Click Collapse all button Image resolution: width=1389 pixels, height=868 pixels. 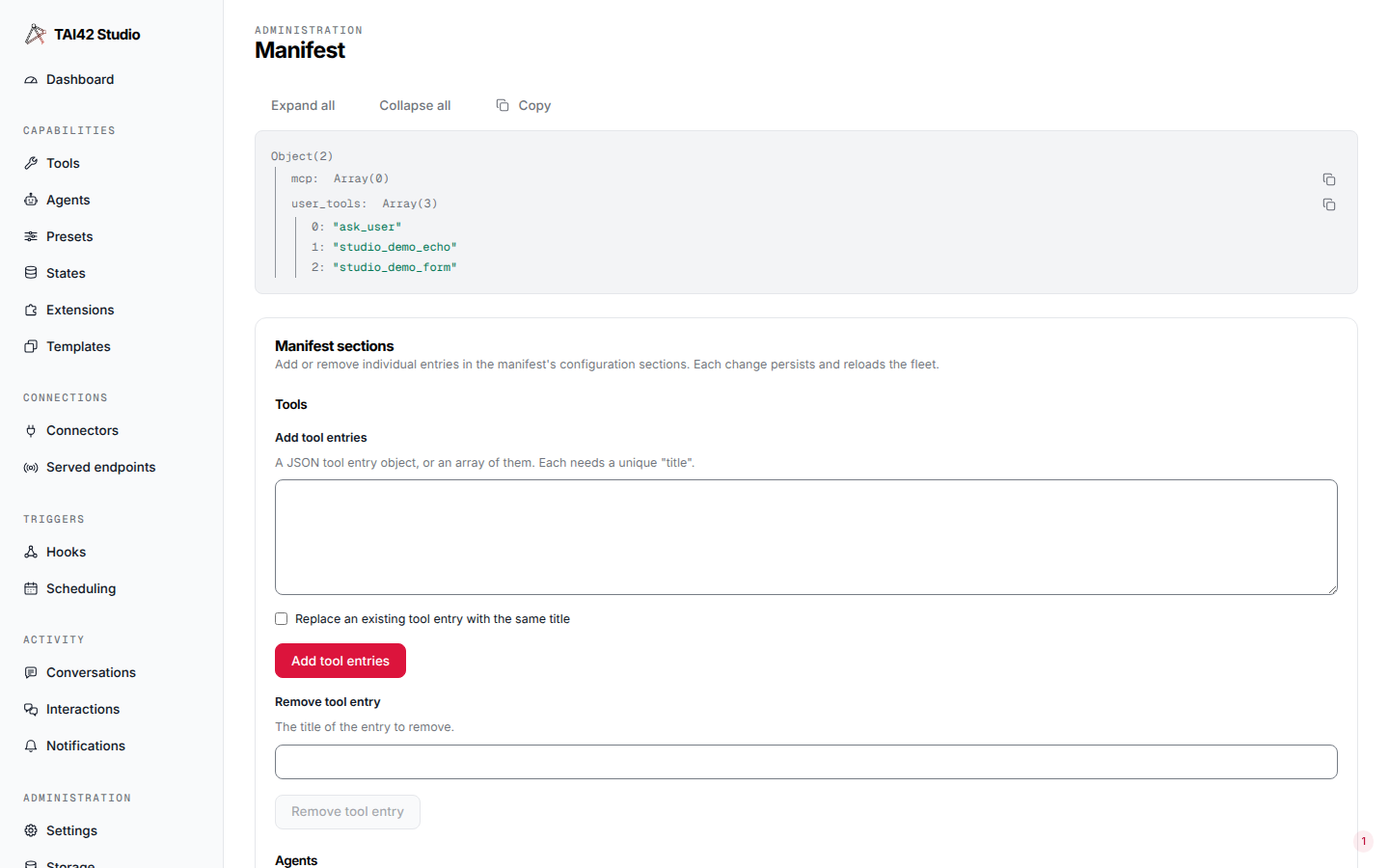coord(415,105)
